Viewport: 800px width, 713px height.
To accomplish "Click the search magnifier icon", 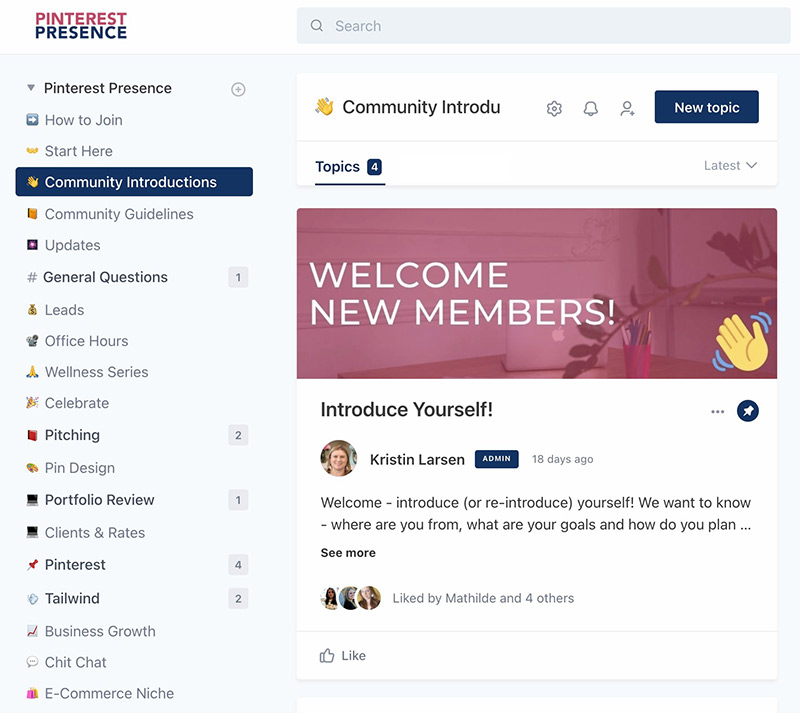I will tap(317, 26).
